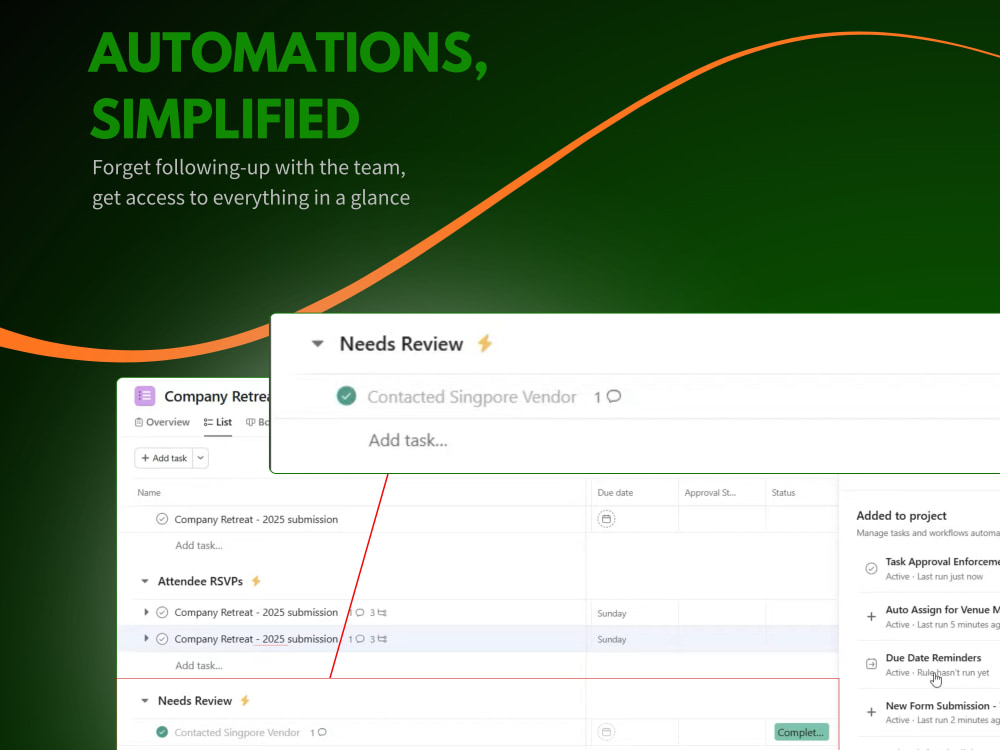Set due date for top Company Retreat submission
Viewport: 1000px width, 750px height.
tap(607, 519)
